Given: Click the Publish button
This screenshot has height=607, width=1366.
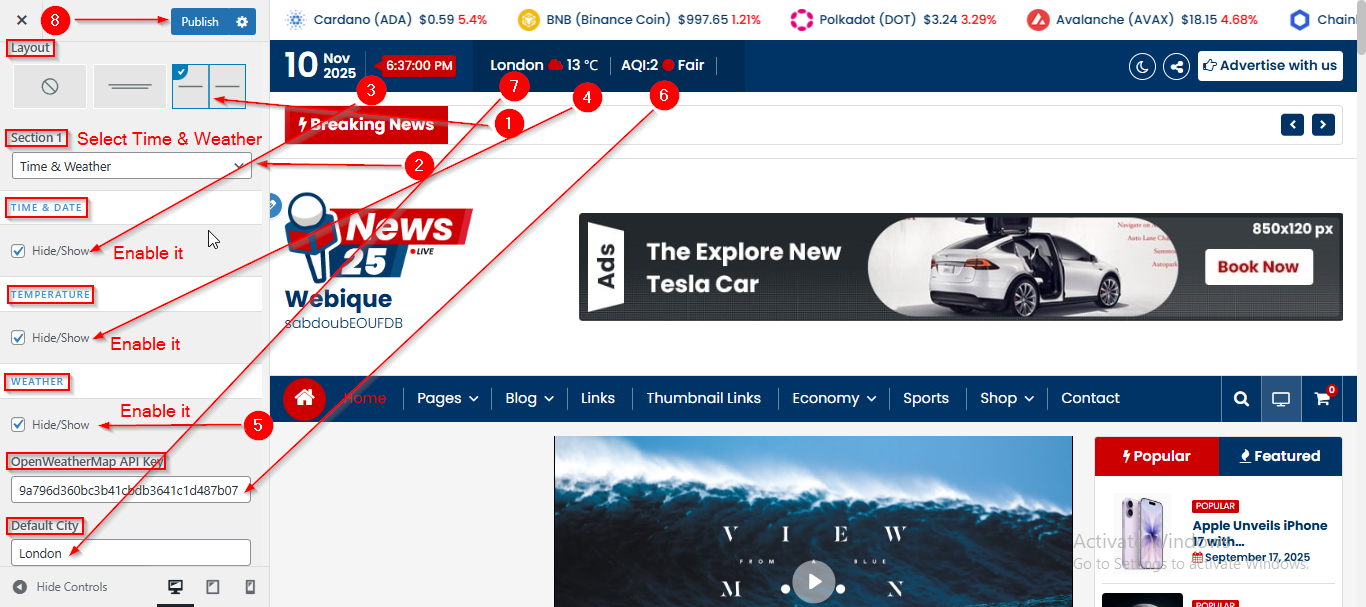Looking at the screenshot, I should pyautogui.click(x=200, y=21).
